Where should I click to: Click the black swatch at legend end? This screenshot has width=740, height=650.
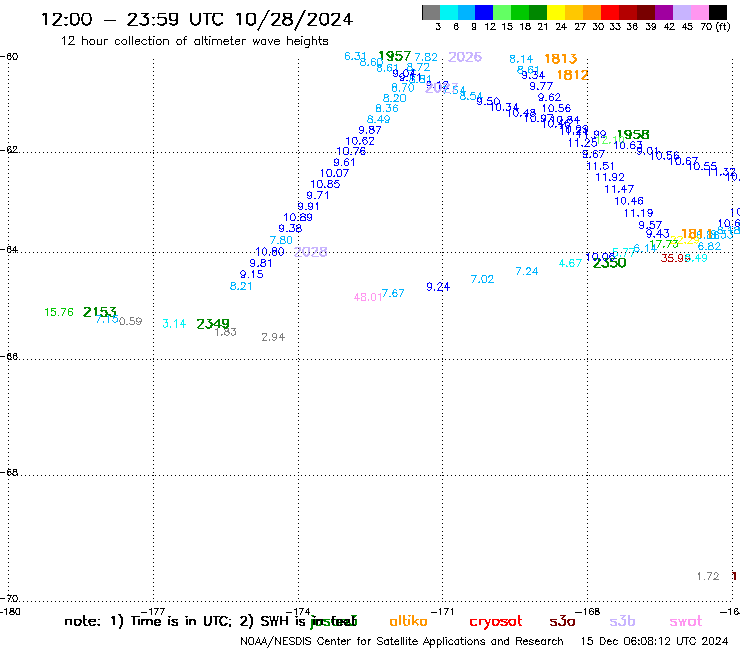717,12
